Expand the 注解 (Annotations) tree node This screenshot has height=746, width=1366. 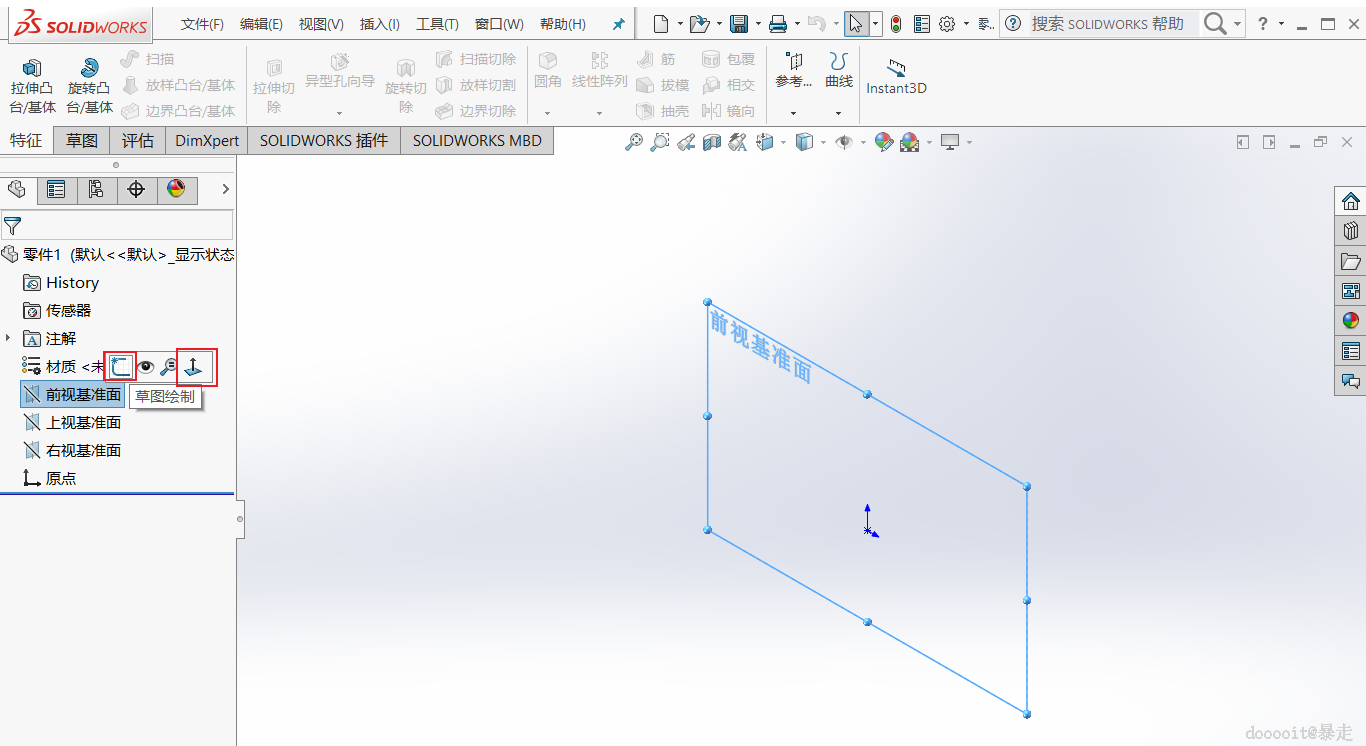click(x=8, y=338)
